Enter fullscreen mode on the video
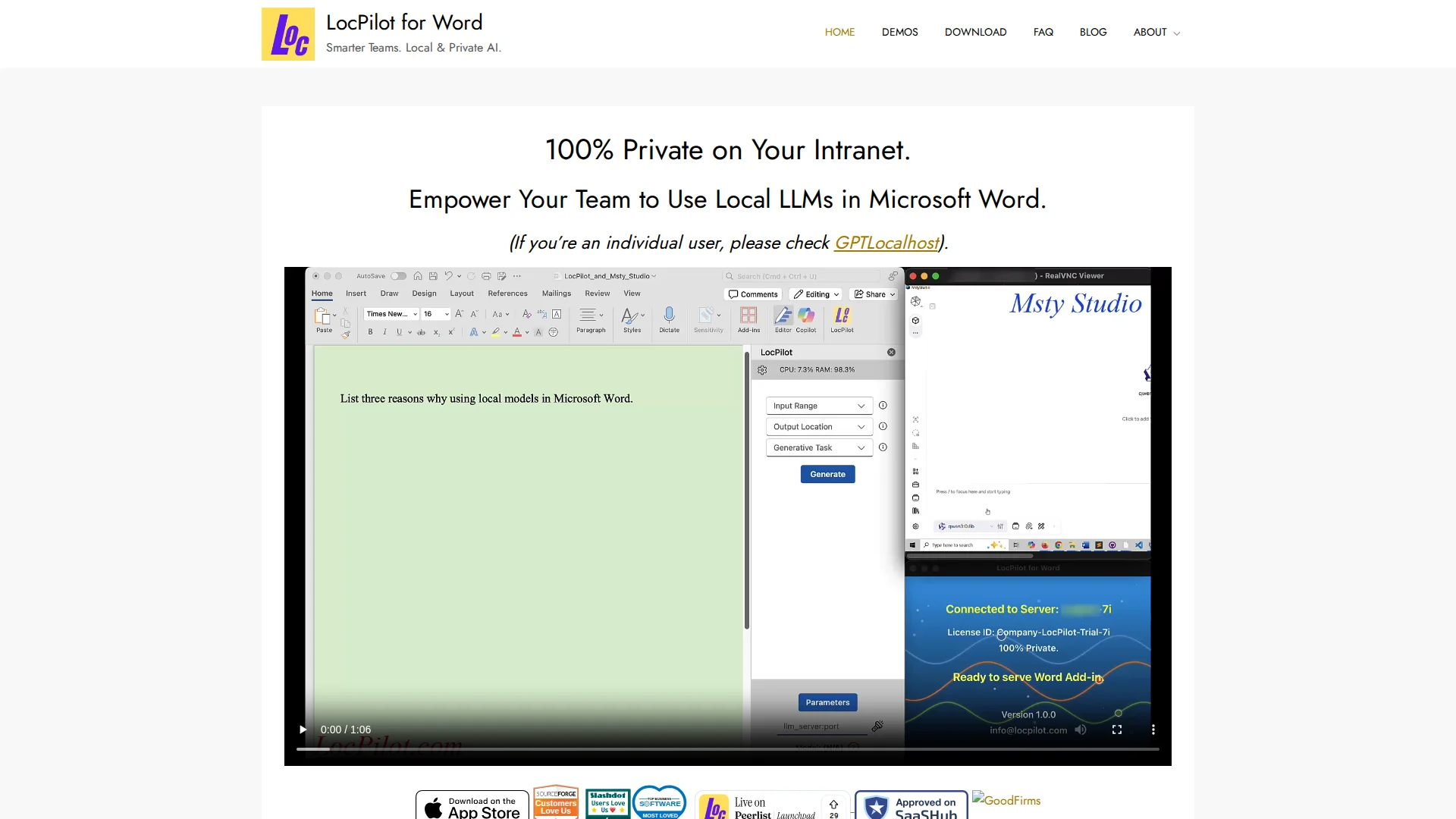 [x=1117, y=730]
